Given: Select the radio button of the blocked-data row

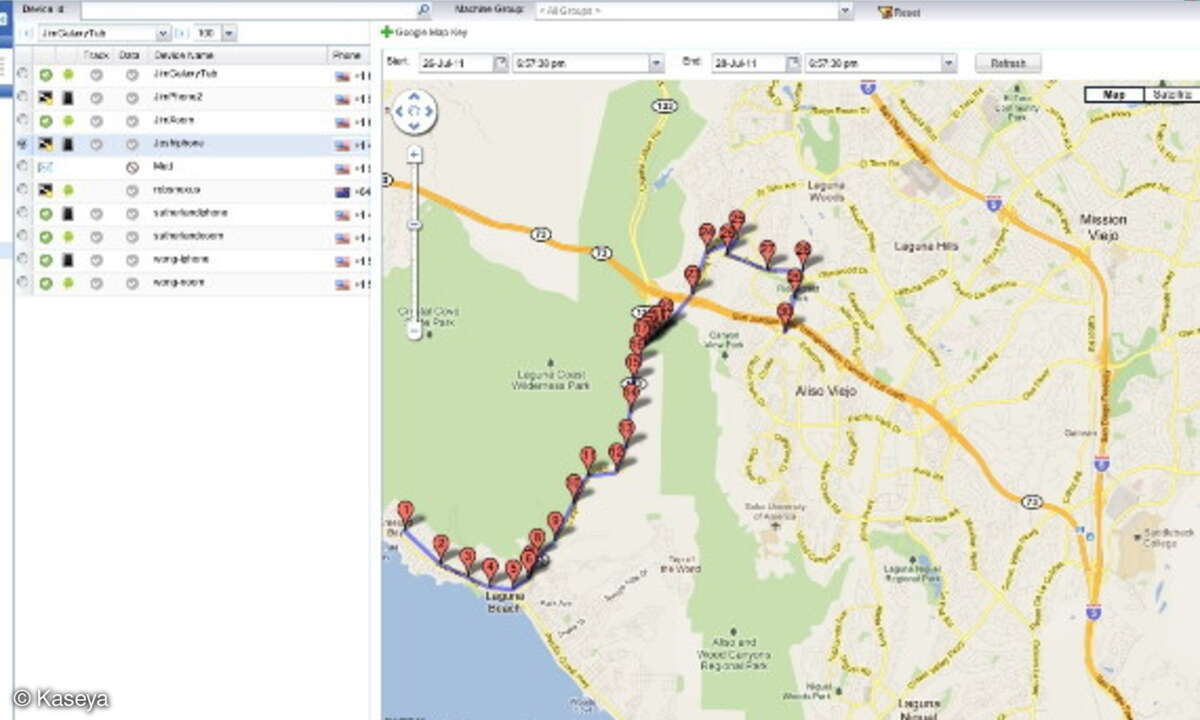Looking at the screenshot, I should click(23, 167).
